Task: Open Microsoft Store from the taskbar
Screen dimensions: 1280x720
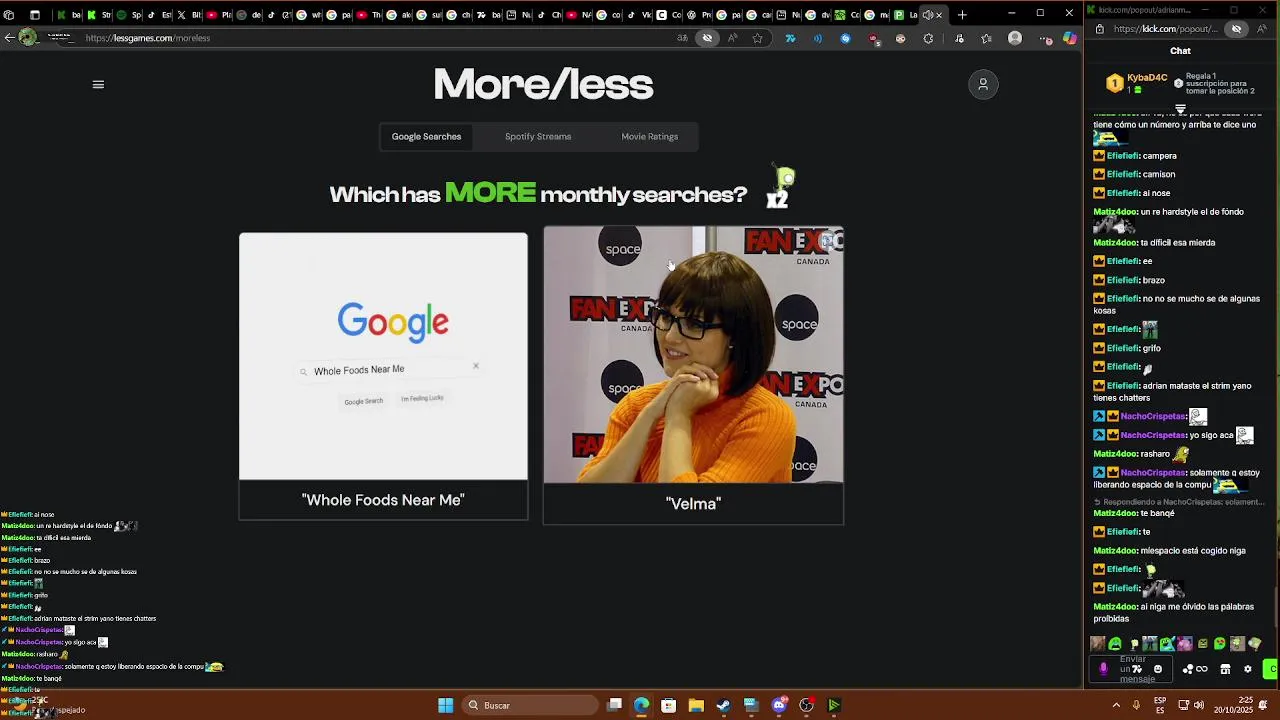Action: point(668,705)
